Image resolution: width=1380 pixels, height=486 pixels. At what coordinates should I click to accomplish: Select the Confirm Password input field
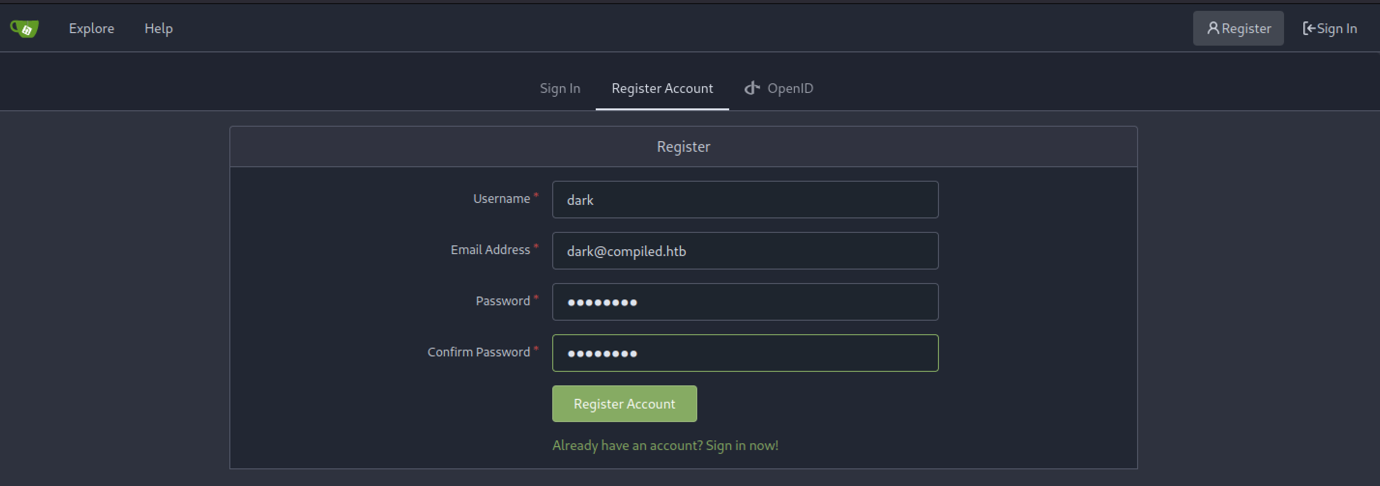745,353
